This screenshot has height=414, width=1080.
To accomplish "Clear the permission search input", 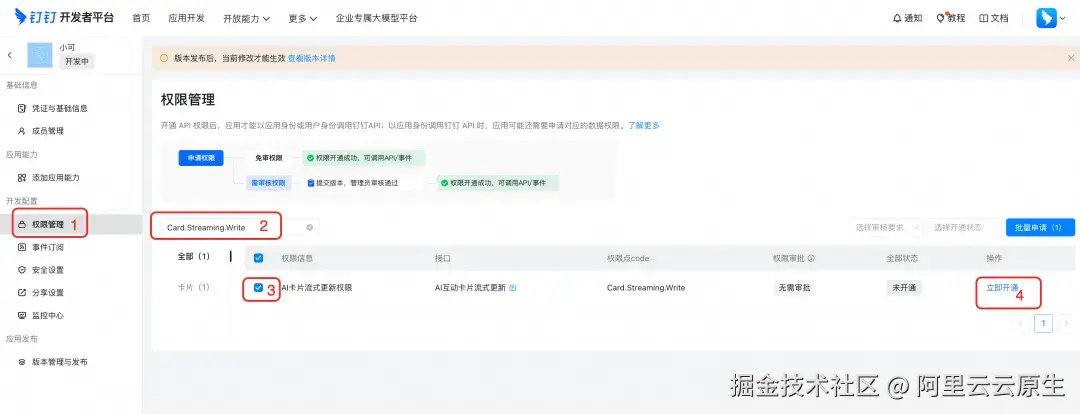I will point(309,227).
